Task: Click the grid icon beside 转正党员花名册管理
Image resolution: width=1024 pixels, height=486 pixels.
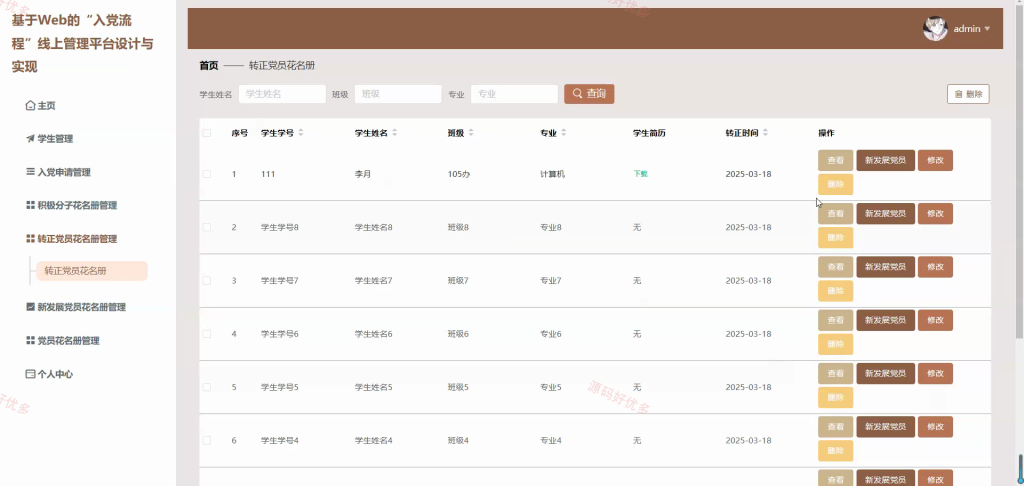Action: (x=30, y=239)
